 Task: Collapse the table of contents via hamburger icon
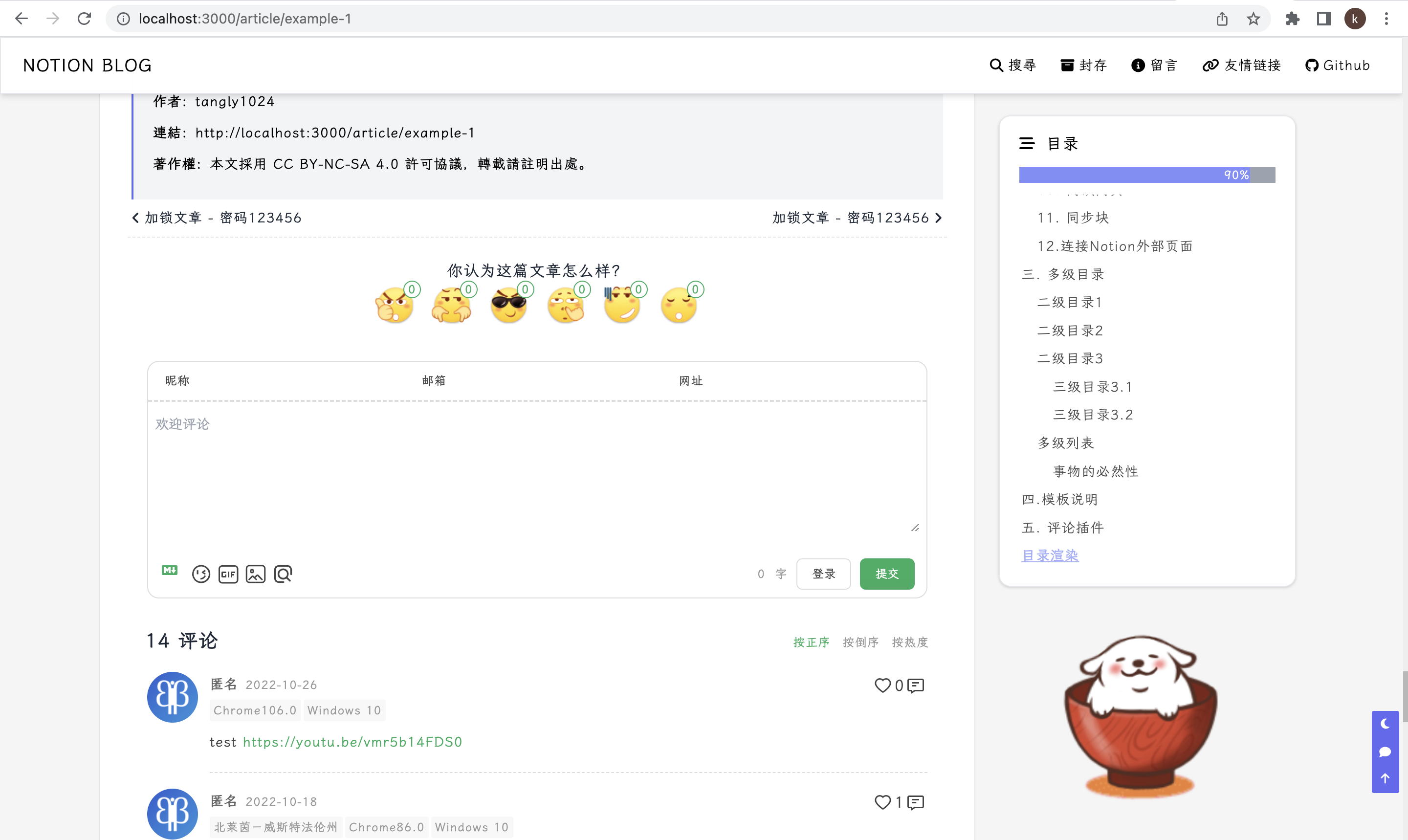[1027, 143]
